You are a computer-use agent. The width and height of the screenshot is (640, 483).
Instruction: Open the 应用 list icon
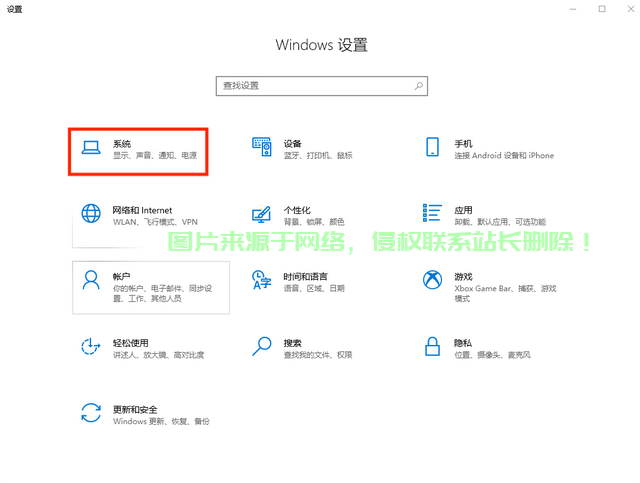[432, 213]
